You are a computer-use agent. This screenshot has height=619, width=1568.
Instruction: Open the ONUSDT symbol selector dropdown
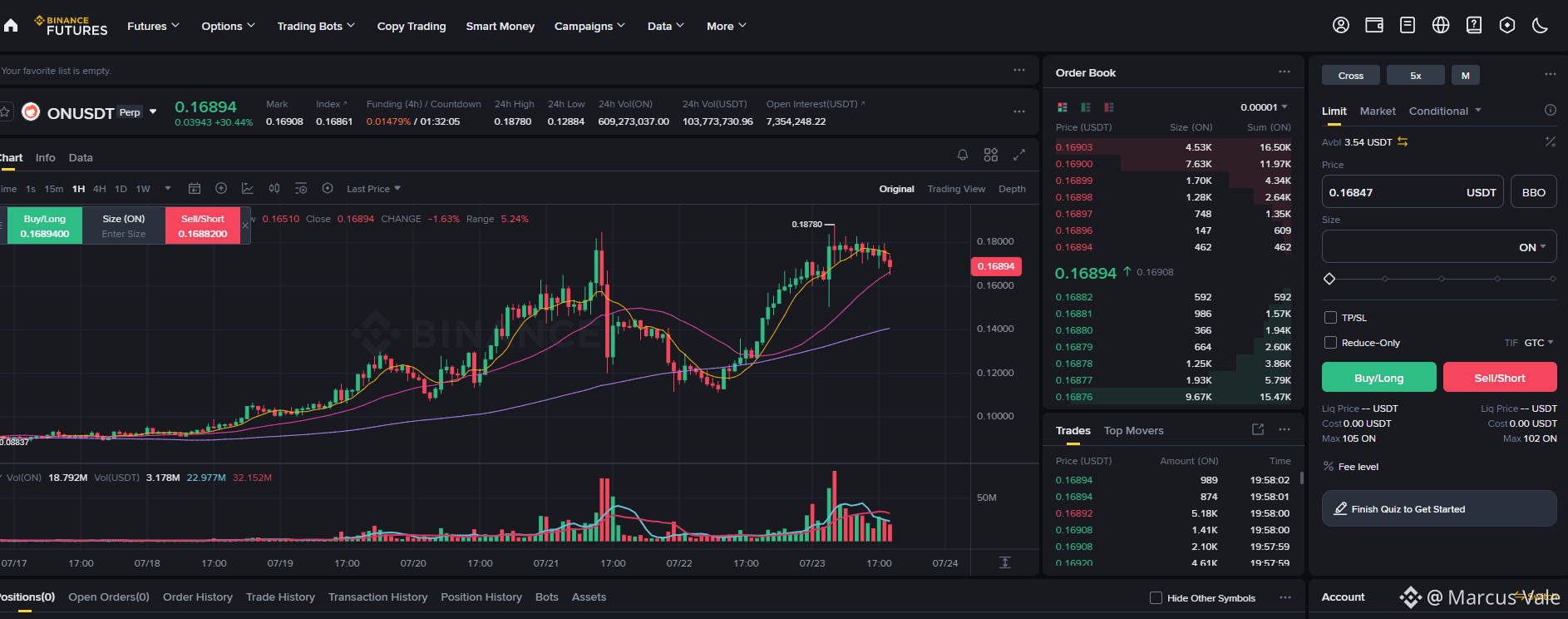pyautogui.click(x=153, y=112)
